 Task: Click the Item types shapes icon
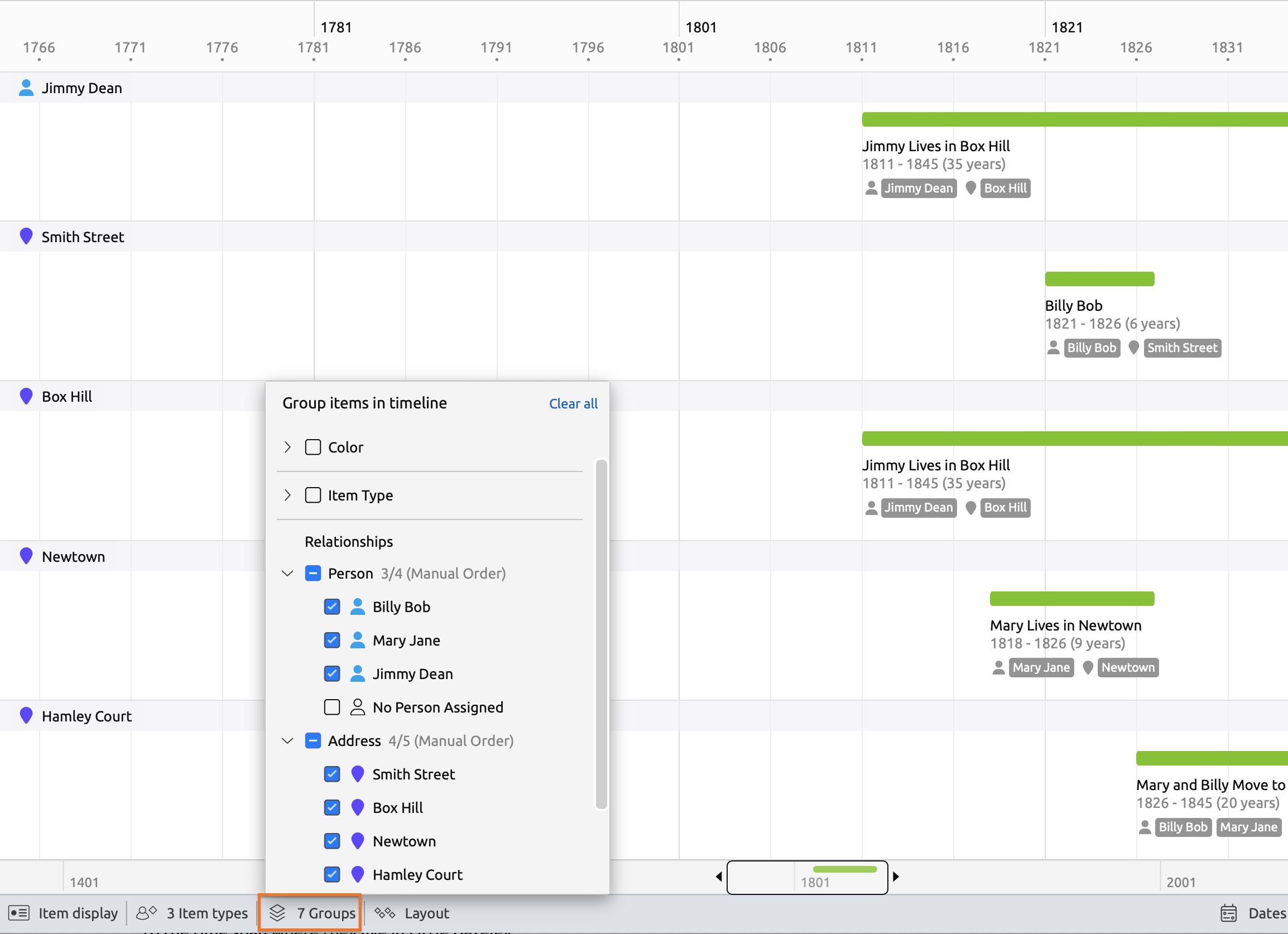[147, 913]
